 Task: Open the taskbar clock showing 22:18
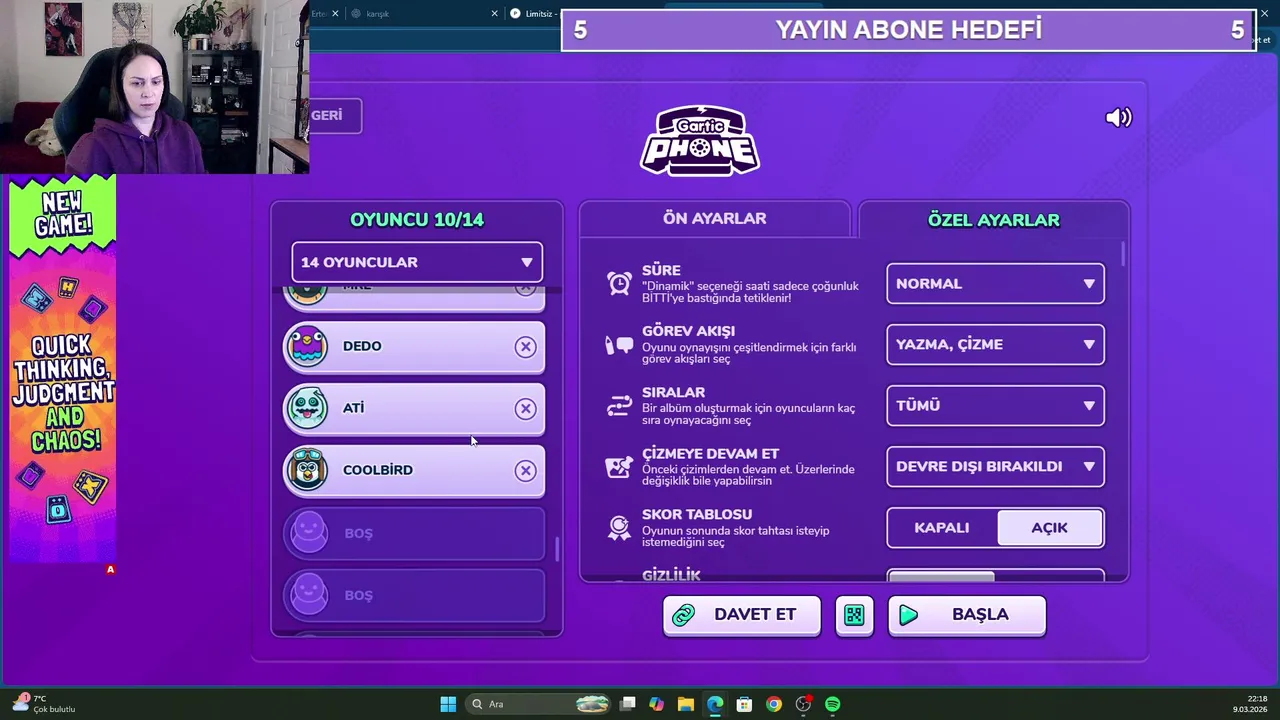(1249, 703)
